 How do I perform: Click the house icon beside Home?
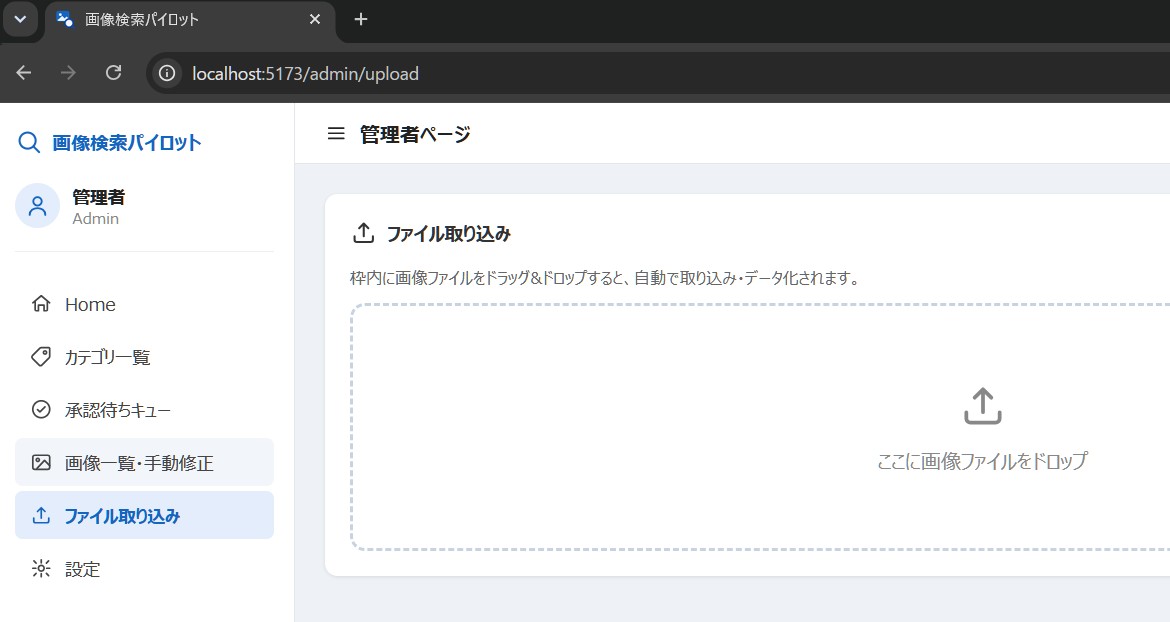(41, 304)
